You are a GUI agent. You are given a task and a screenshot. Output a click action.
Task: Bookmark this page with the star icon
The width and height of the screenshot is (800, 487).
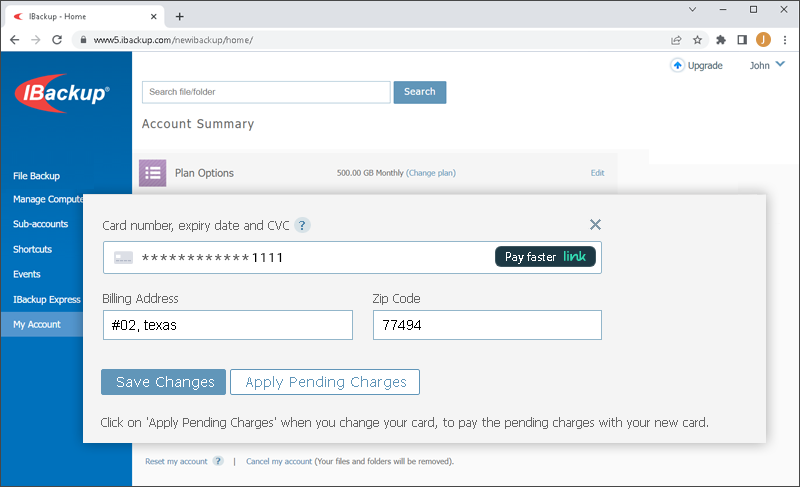[x=697, y=40]
